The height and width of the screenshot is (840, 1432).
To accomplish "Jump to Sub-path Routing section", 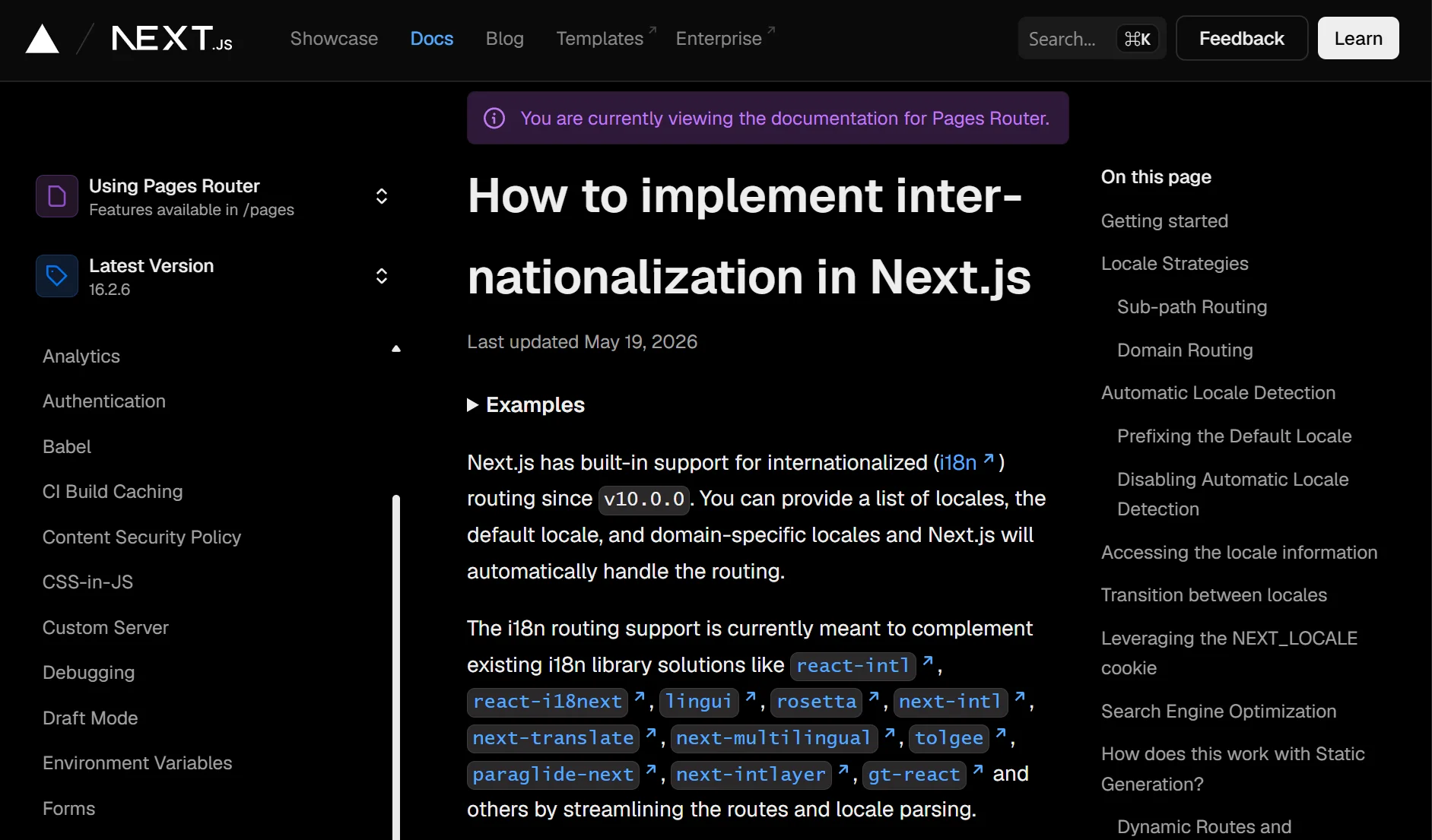I will (1192, 307).
